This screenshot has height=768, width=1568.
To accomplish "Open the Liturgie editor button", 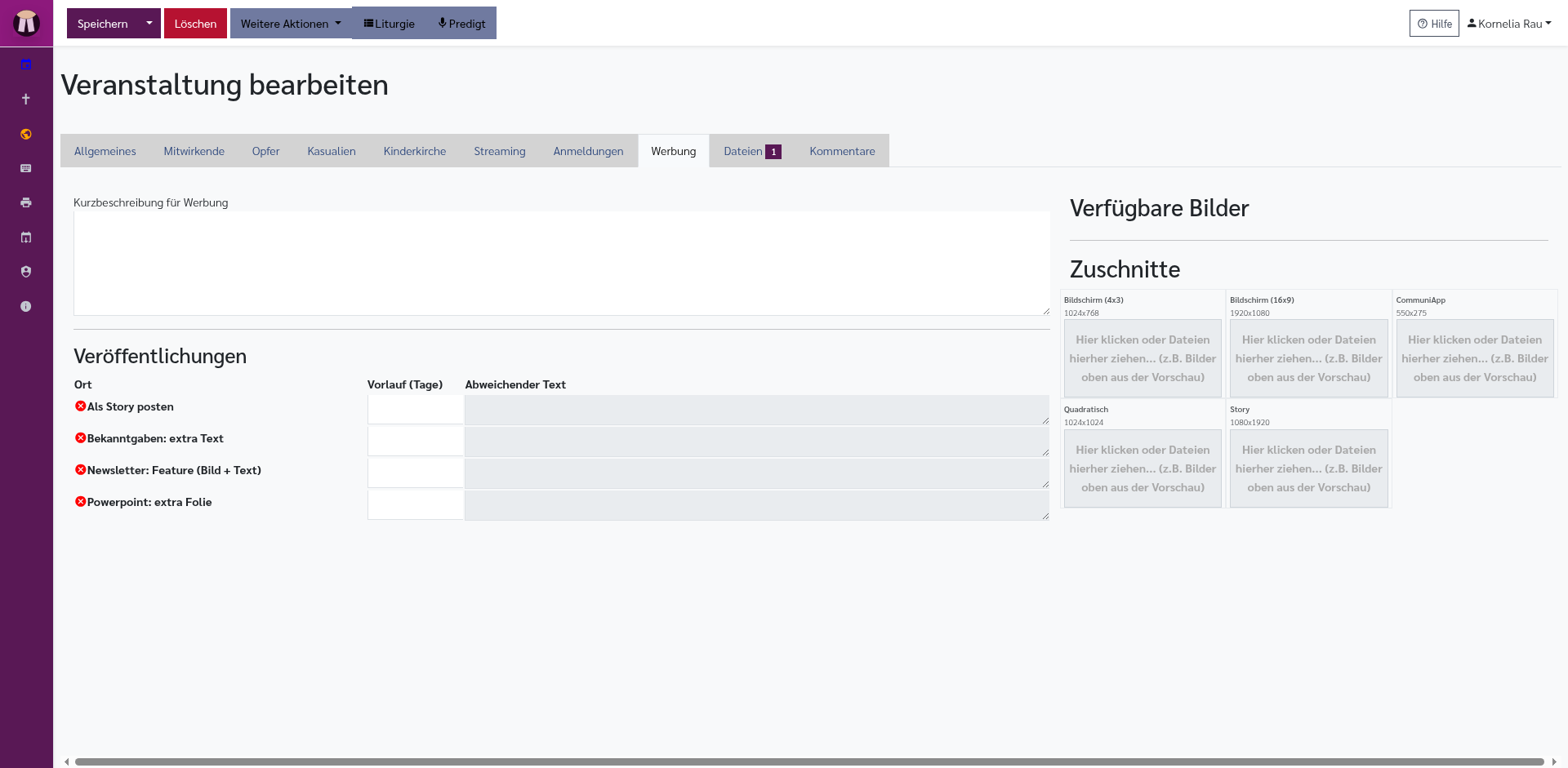I will [x=390, y=24].
